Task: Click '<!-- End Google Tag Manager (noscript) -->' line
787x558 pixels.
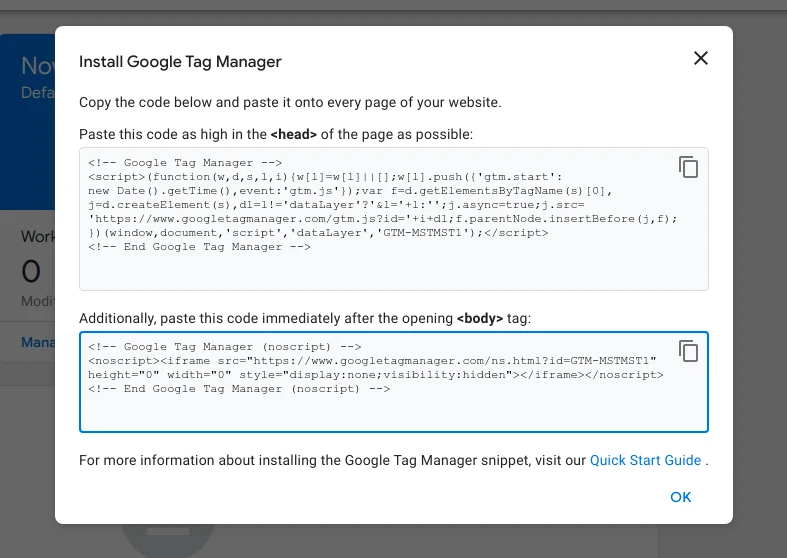Action: [238, 388]
